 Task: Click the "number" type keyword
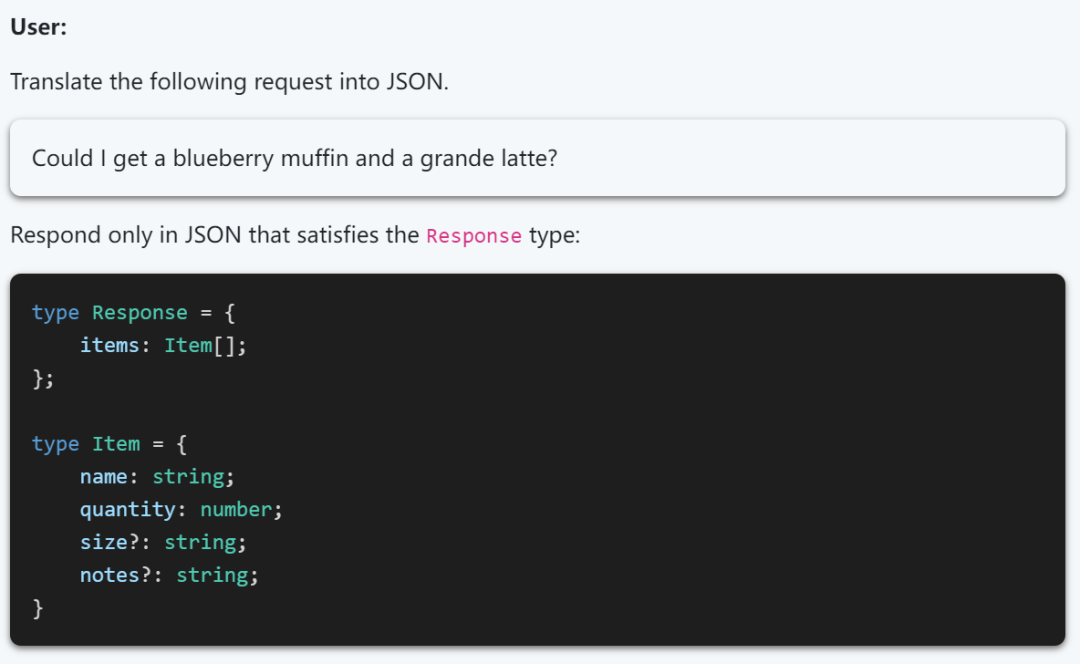click(x=236, y=509)
